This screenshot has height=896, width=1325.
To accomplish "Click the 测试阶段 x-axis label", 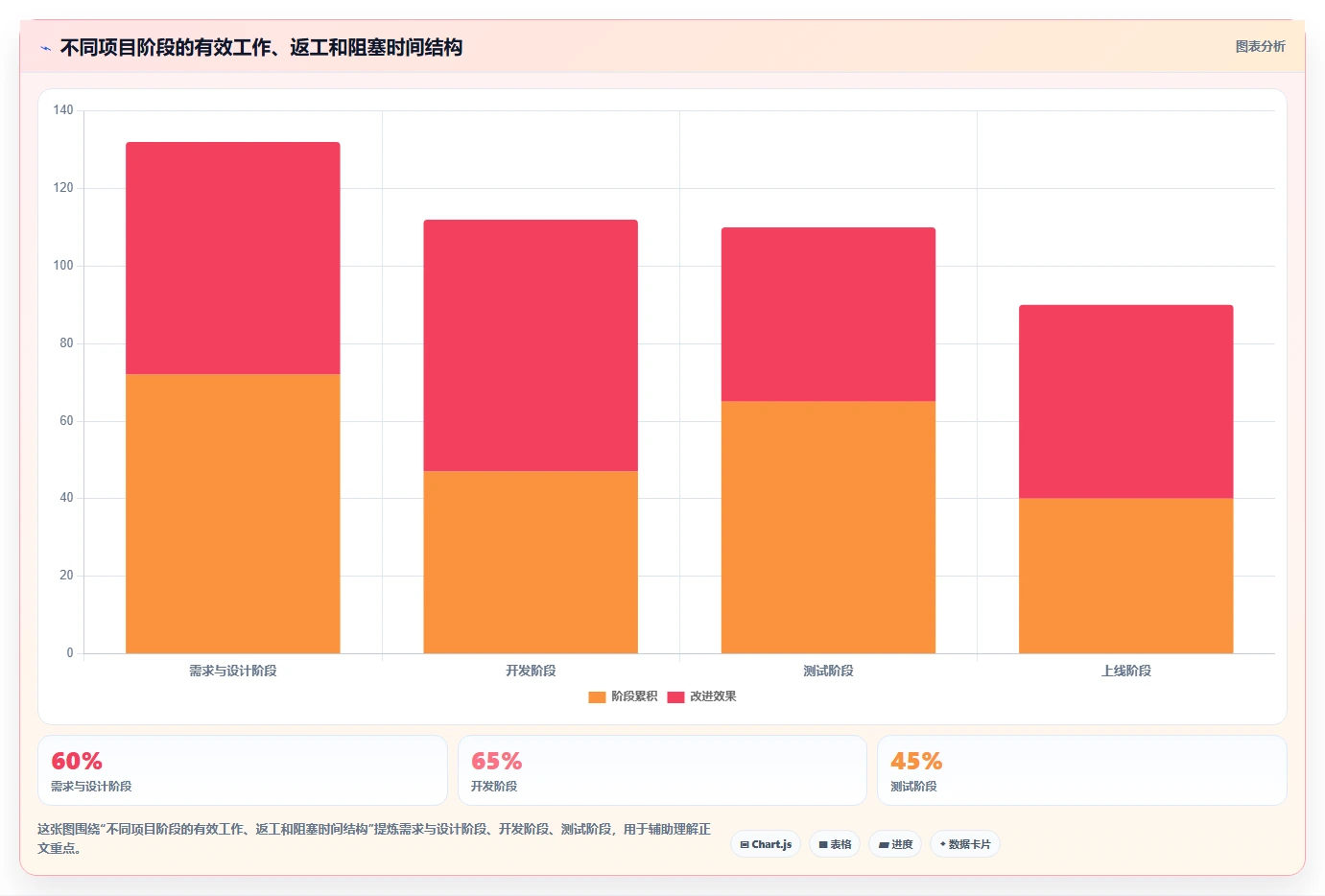I will (828, 671).
